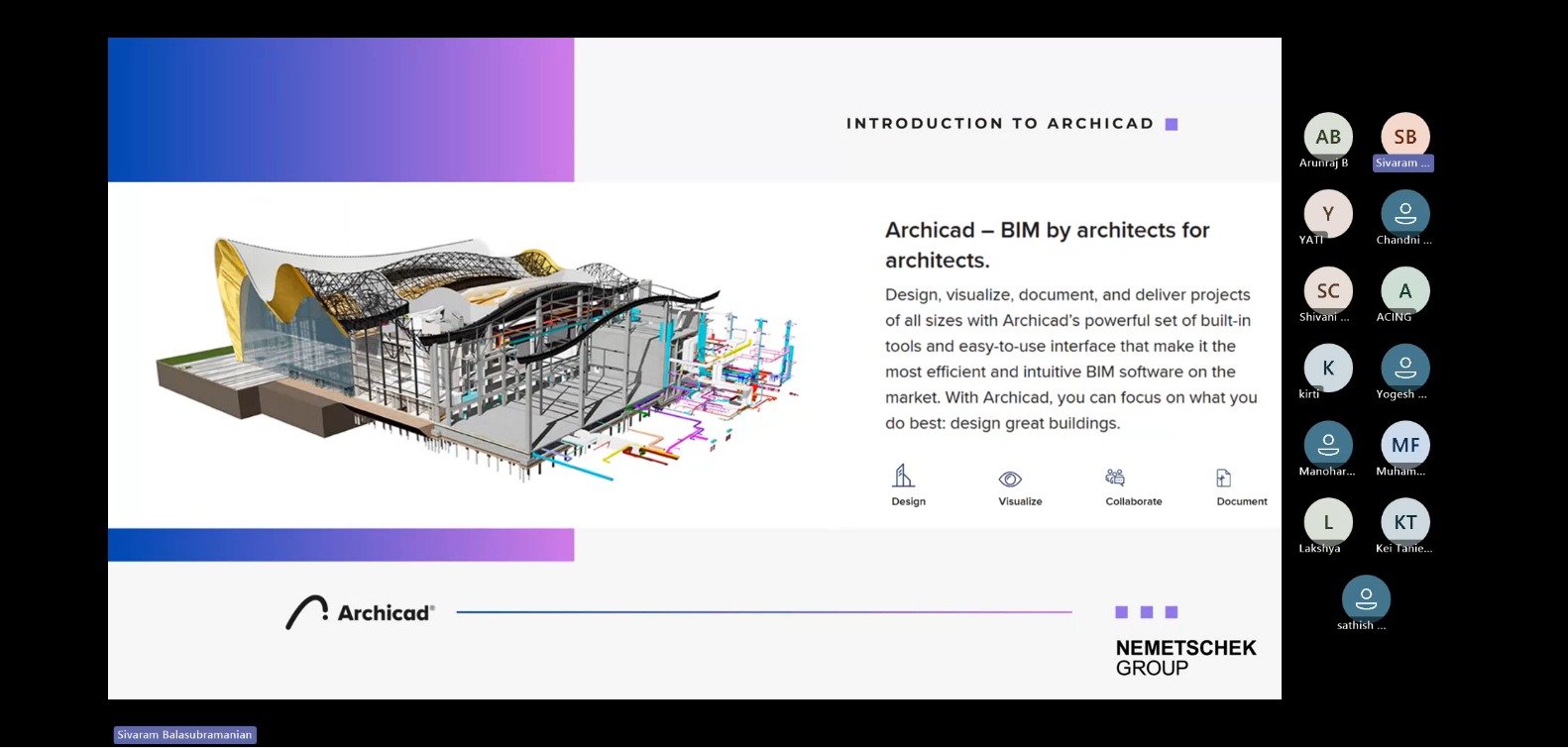The image size is (1568, 748).
Task: Click Chandni's participant avatar
Action: [x=1404, y=213]
